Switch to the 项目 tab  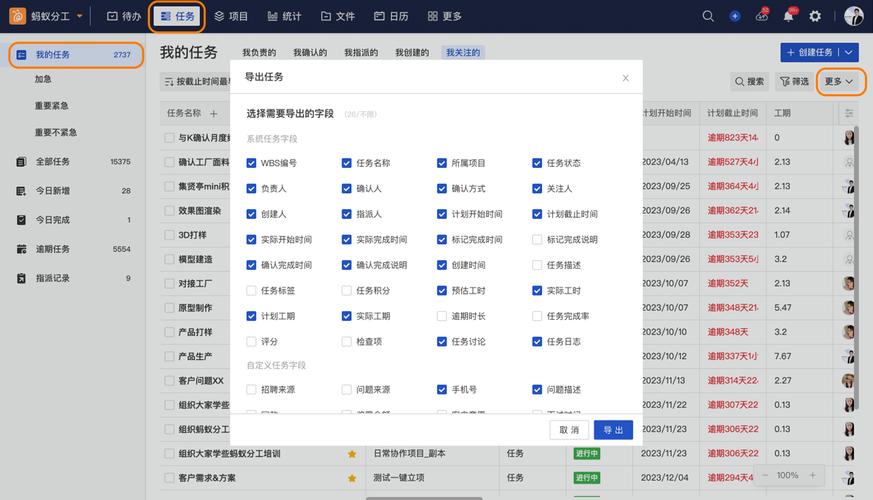(x=231, y=16)
